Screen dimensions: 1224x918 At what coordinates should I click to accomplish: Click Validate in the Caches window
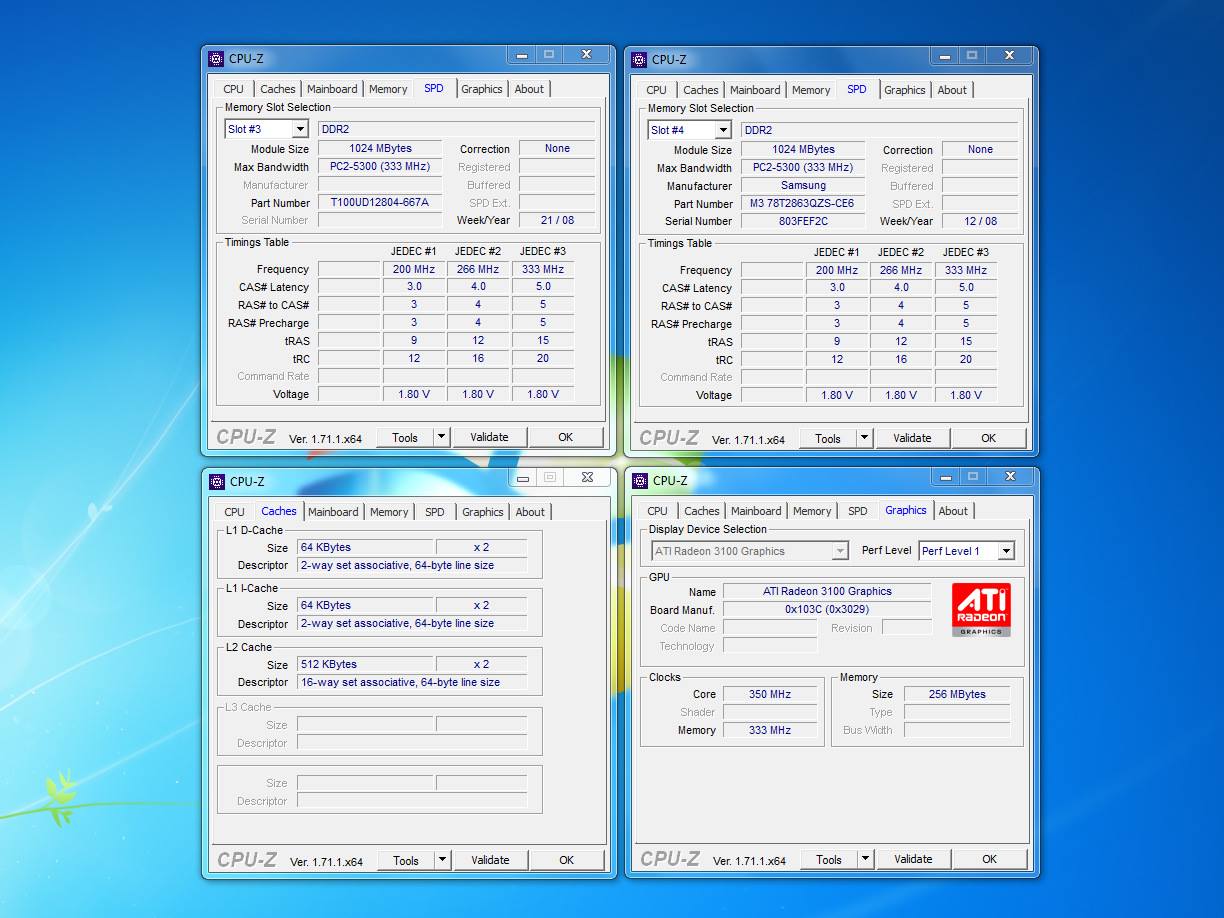(x=491, y=860)
